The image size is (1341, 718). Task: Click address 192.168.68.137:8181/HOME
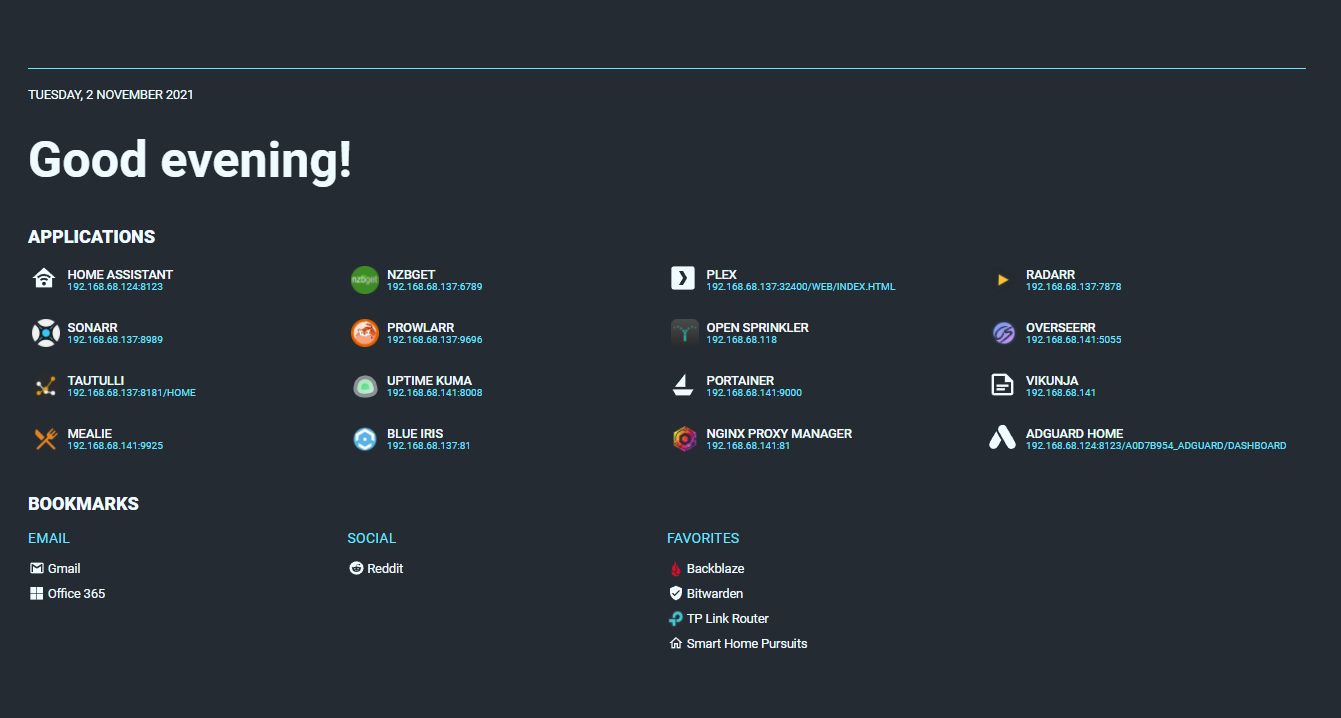pyautogui.click(x=132, y=393)
